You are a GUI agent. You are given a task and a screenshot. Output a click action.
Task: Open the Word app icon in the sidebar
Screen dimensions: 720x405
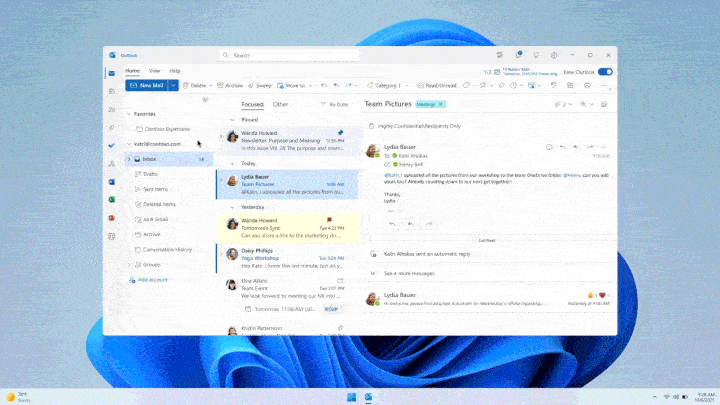(x=112, y=182)
